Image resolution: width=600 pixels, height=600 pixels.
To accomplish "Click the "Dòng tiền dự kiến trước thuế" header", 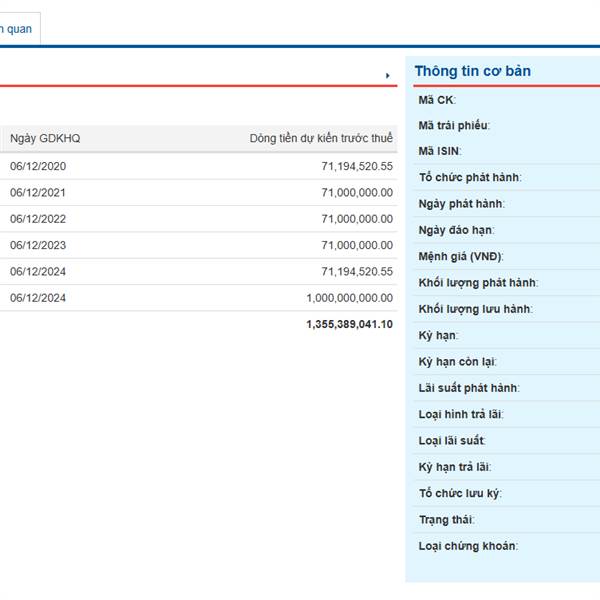I will point(321,139).
